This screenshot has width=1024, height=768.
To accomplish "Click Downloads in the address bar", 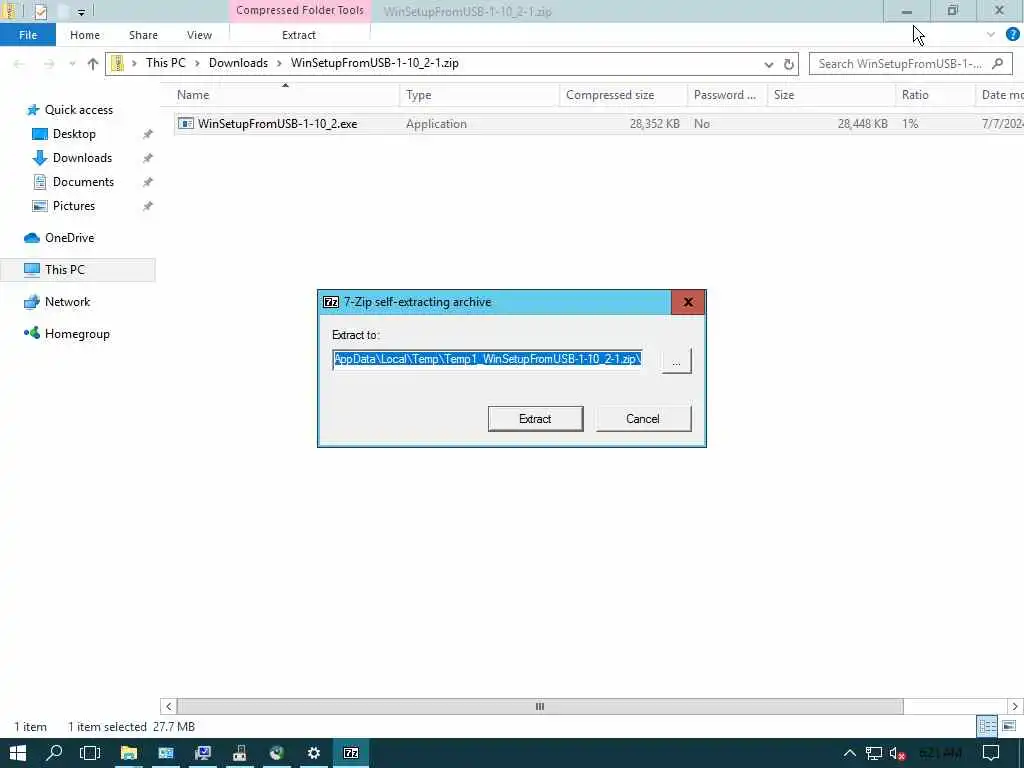I will coord(238,63).
